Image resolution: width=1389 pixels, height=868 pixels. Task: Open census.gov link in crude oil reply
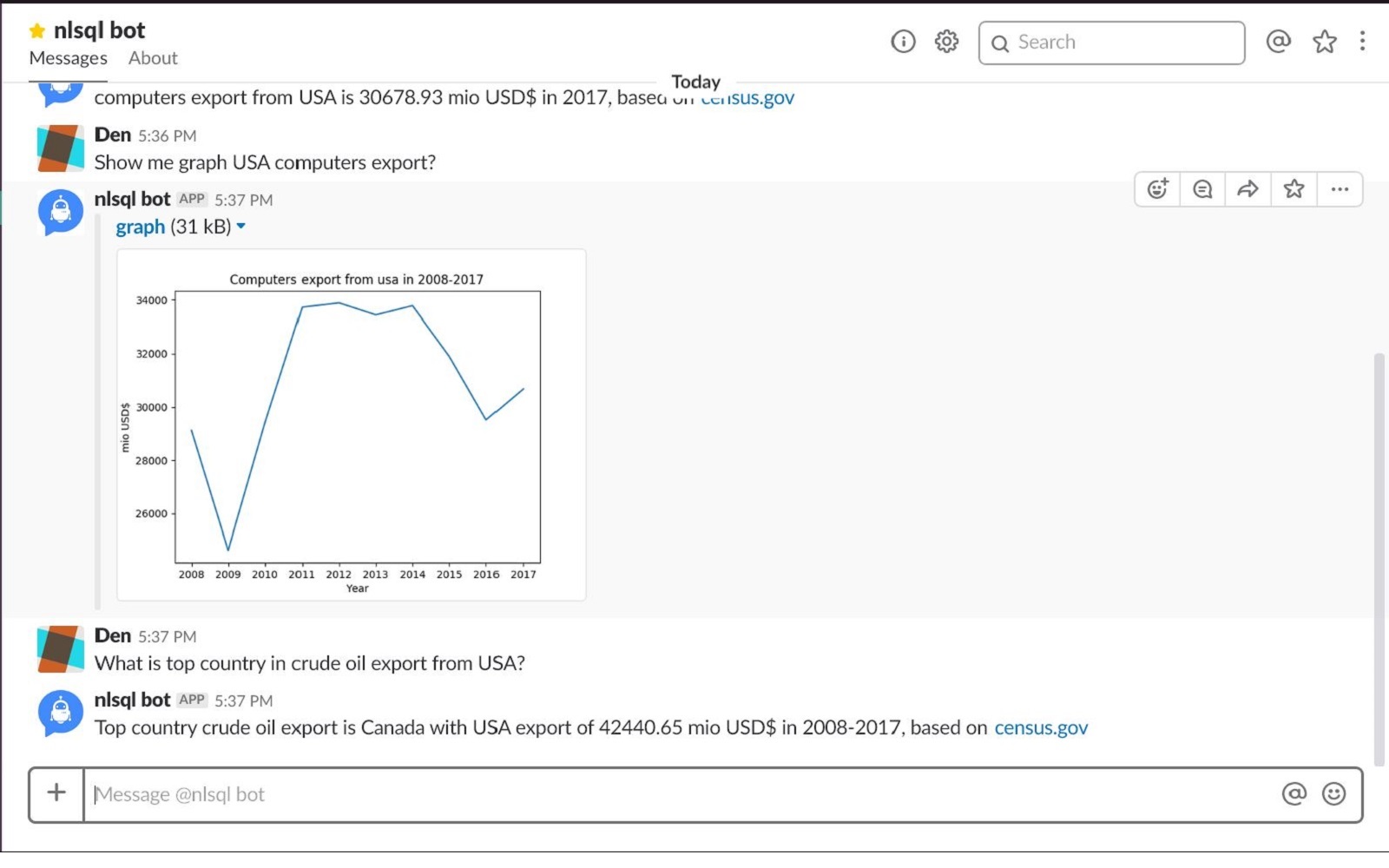click(x=1040, y=727)
